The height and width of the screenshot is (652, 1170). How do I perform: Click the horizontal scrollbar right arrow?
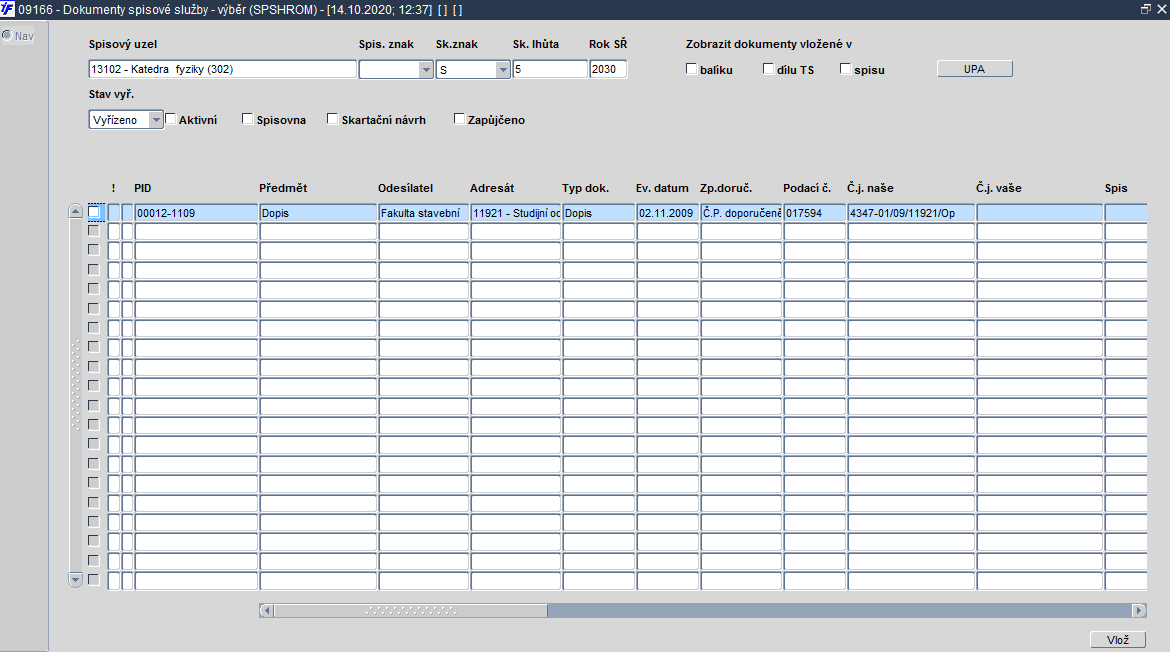click(x=1139, y=610)
